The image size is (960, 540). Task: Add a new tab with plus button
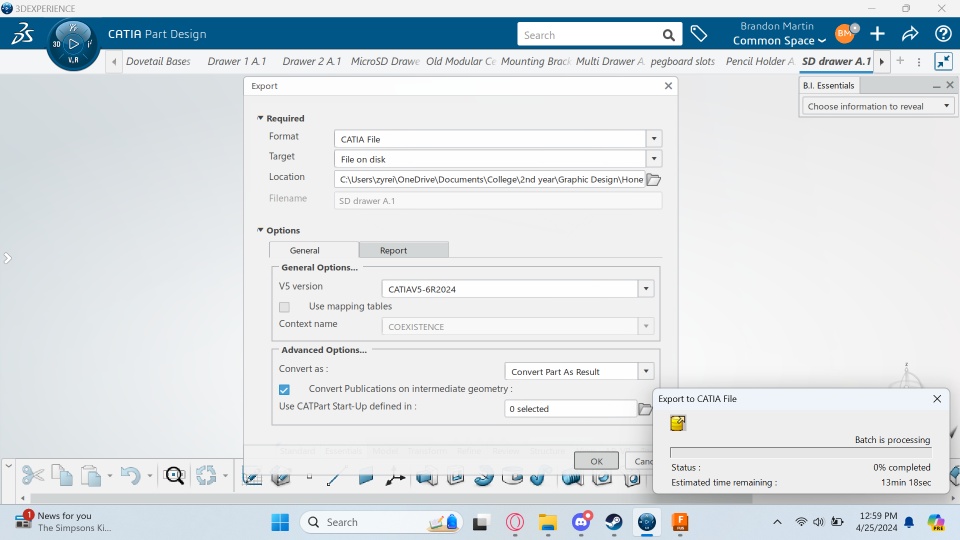[x=900, y=61]
